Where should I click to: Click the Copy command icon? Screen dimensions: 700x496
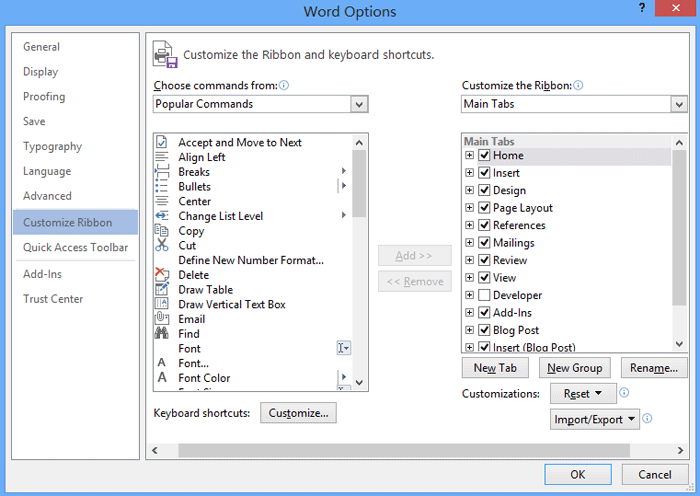(162, 230)
